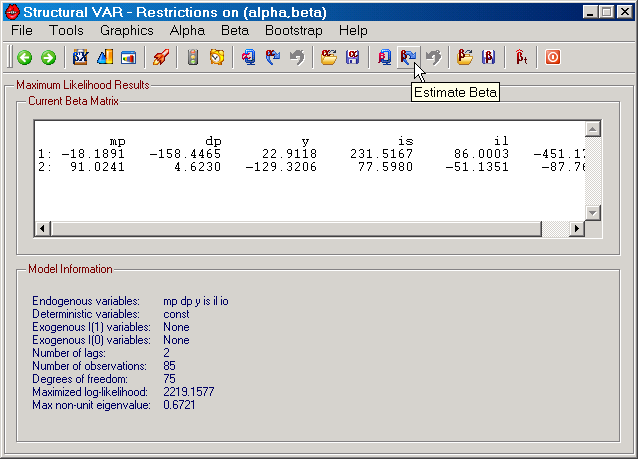This screenshot has height=459, width=638.
Task: Click the beta matrix scroll down arrow
Action: tap(593, 212)
